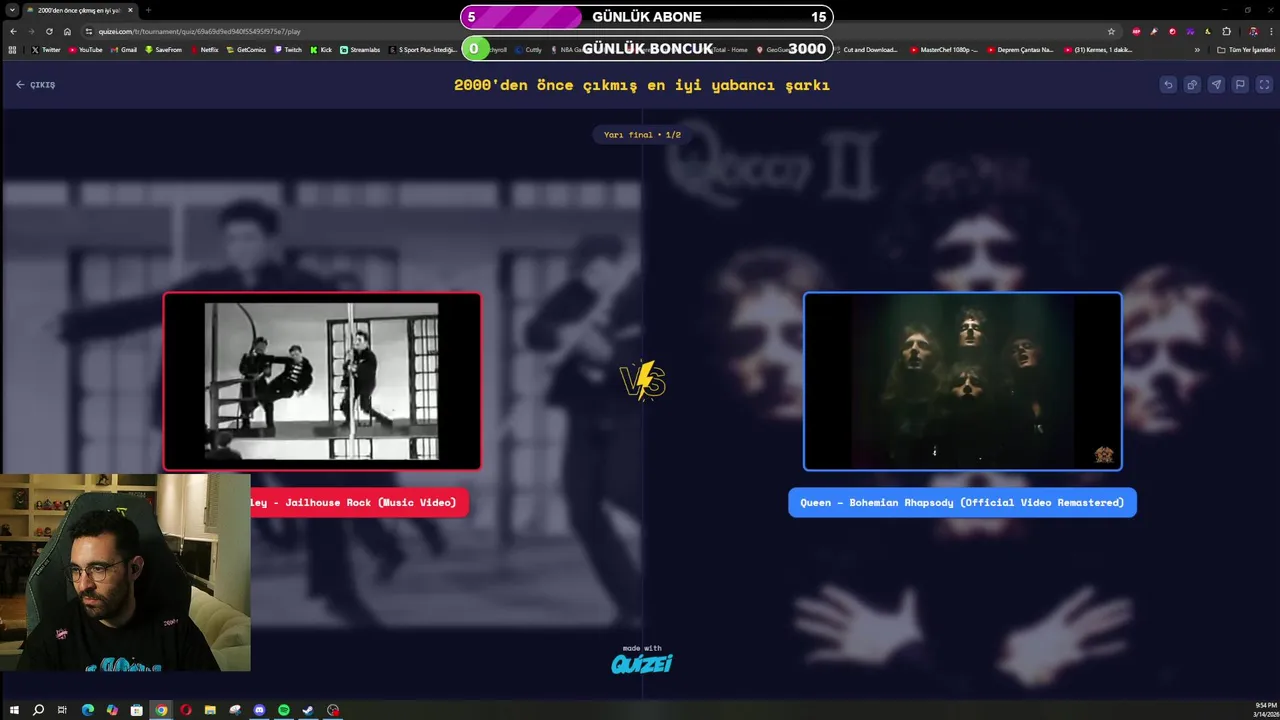The width and height of the screenshot is (1280, 720).
Task: Open Spotify from the taskbar
Action: 284,710
